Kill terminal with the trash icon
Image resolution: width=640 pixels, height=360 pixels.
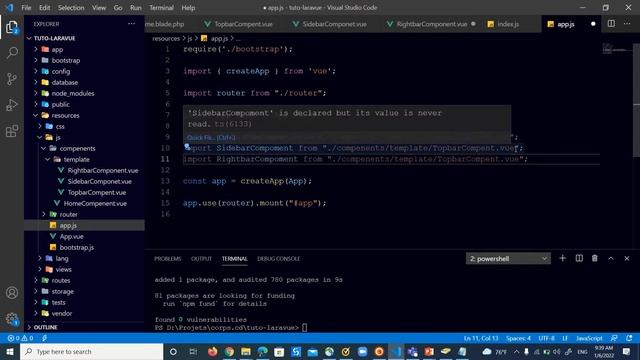(595, 258)
